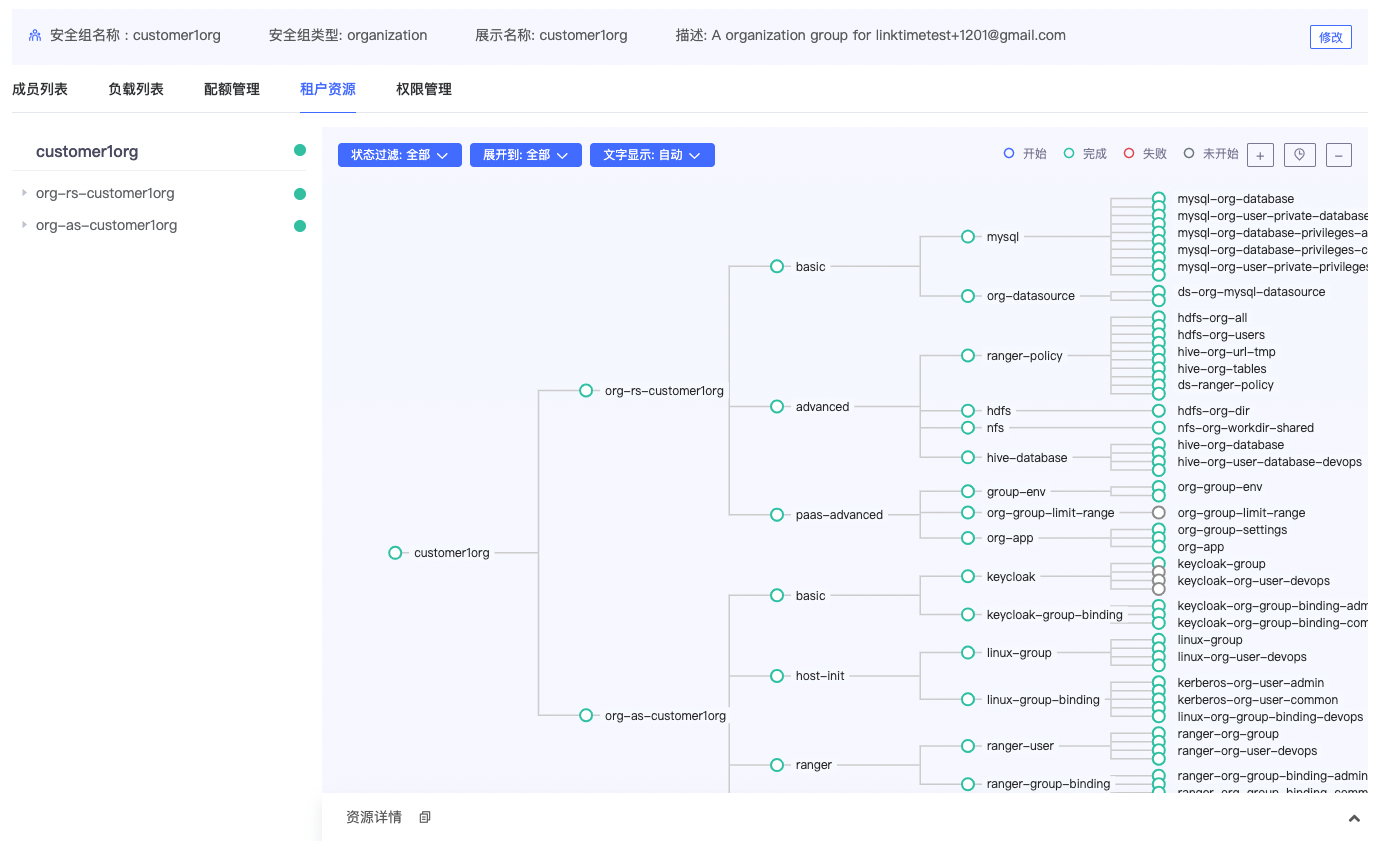Toggle the 未开始 legend status filter
1379x849 pixels.
(x=1211, y=154)
